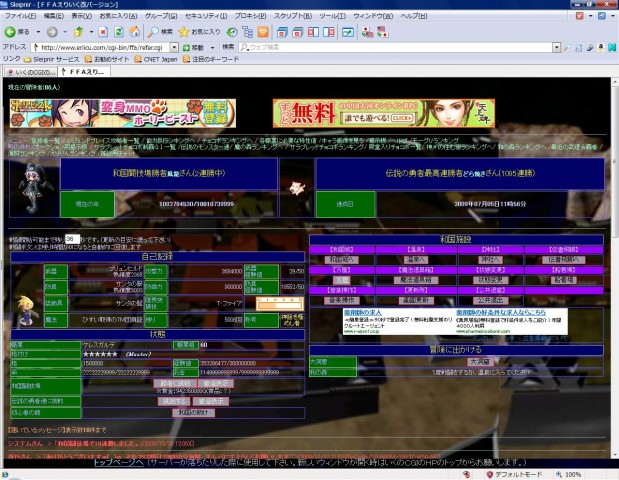Click the up-one-level folder arrow icon
The image size is (619, 480).
click(x=79, y=32)
